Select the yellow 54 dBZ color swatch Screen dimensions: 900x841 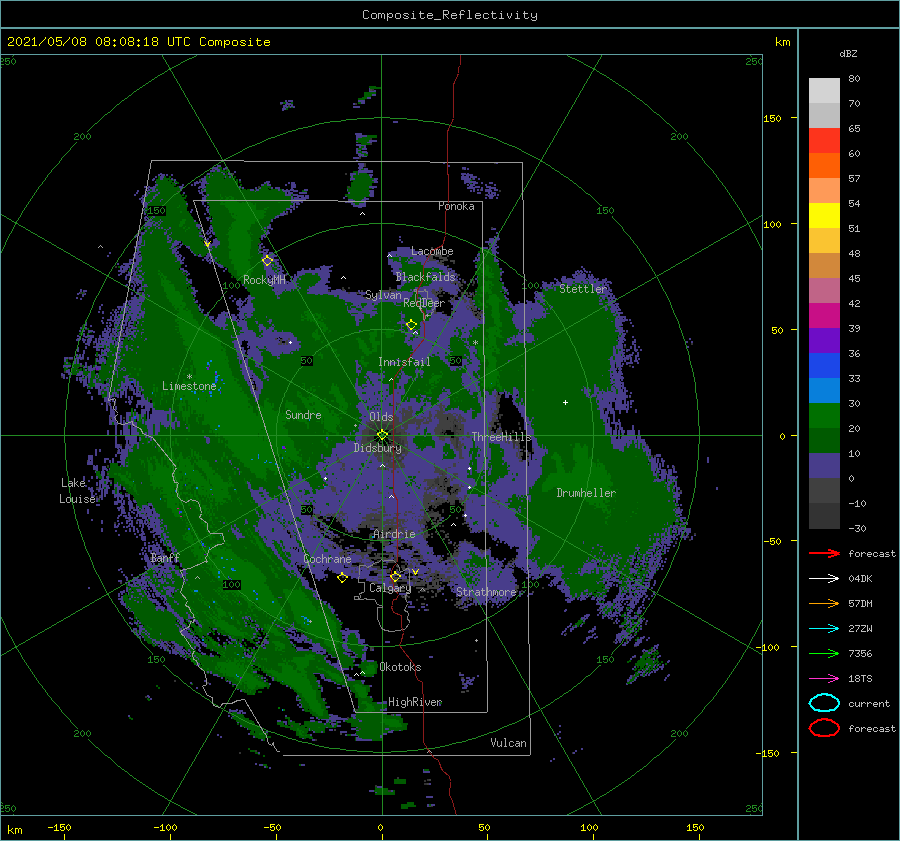(824, 215)
